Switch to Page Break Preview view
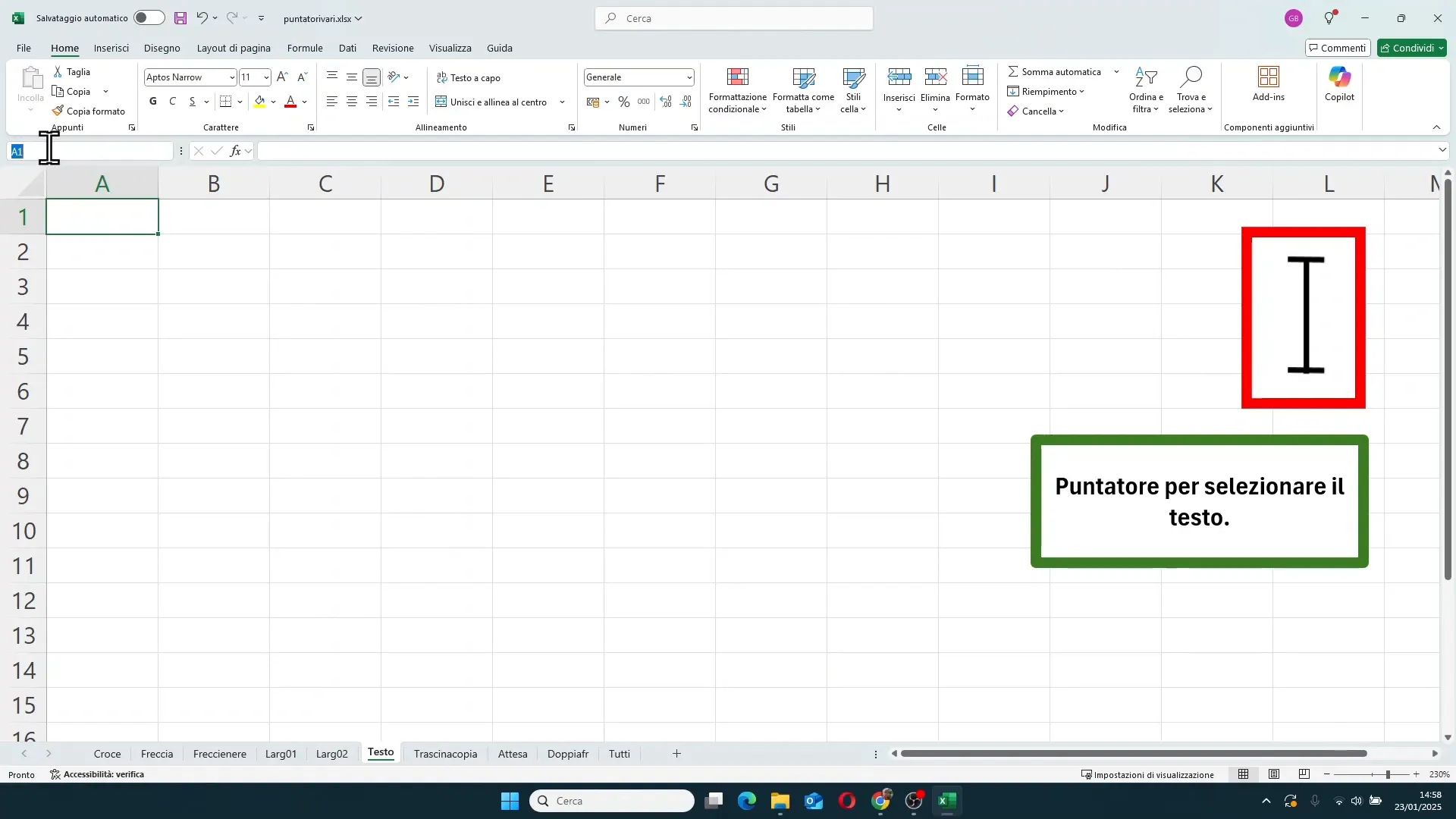The image size is (1456, 819). pyautogui.click(x=1304, y=774)
